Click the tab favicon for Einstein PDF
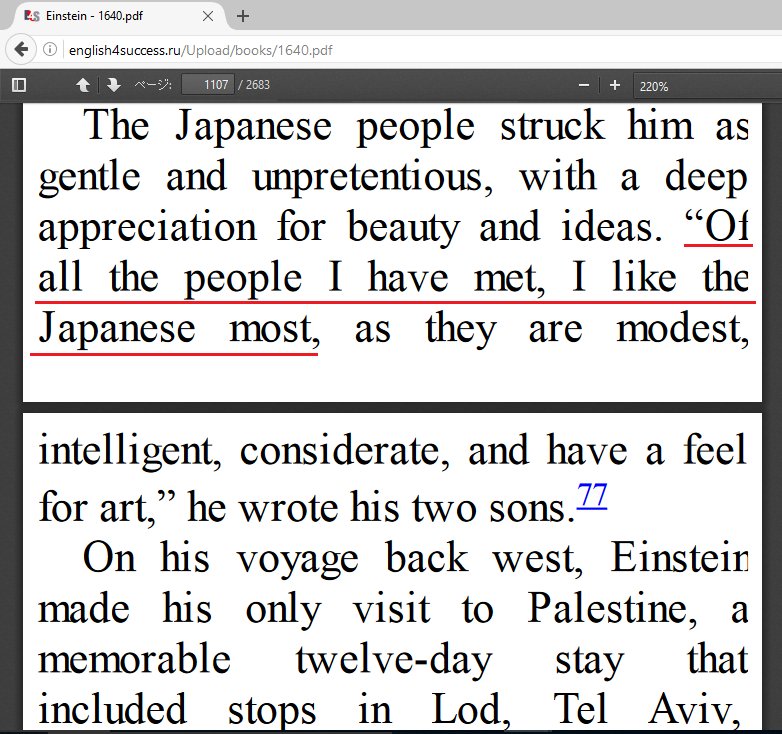 pyautogui.click(x=31, y=16)
